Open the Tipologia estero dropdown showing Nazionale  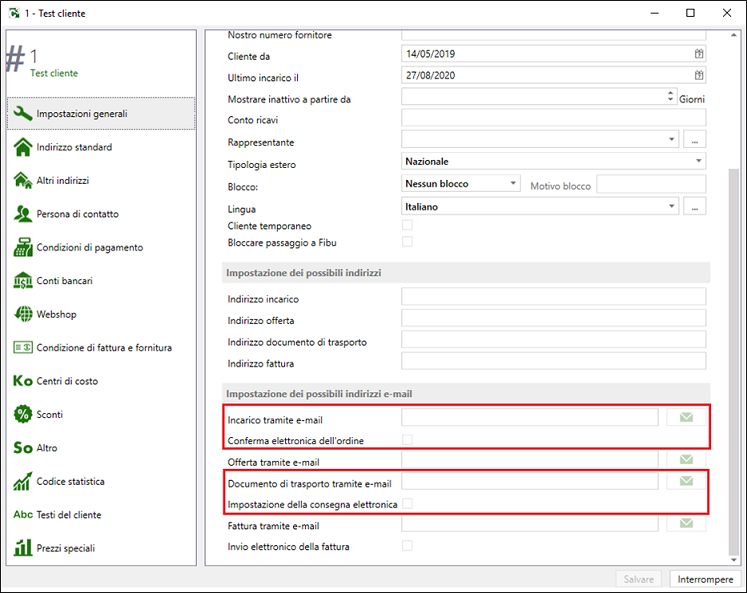[553, 161]
